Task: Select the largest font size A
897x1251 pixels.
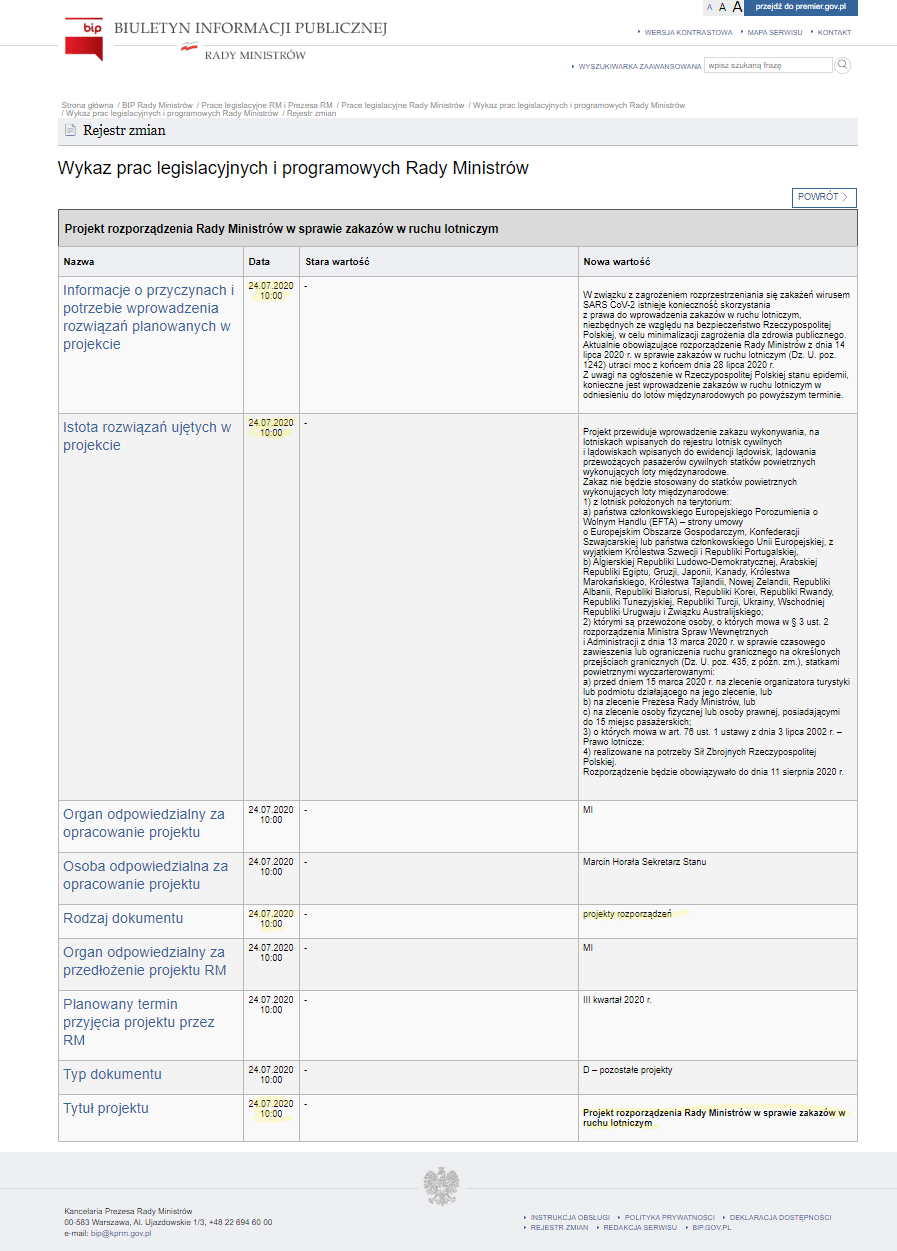Action: coord(737,7)
